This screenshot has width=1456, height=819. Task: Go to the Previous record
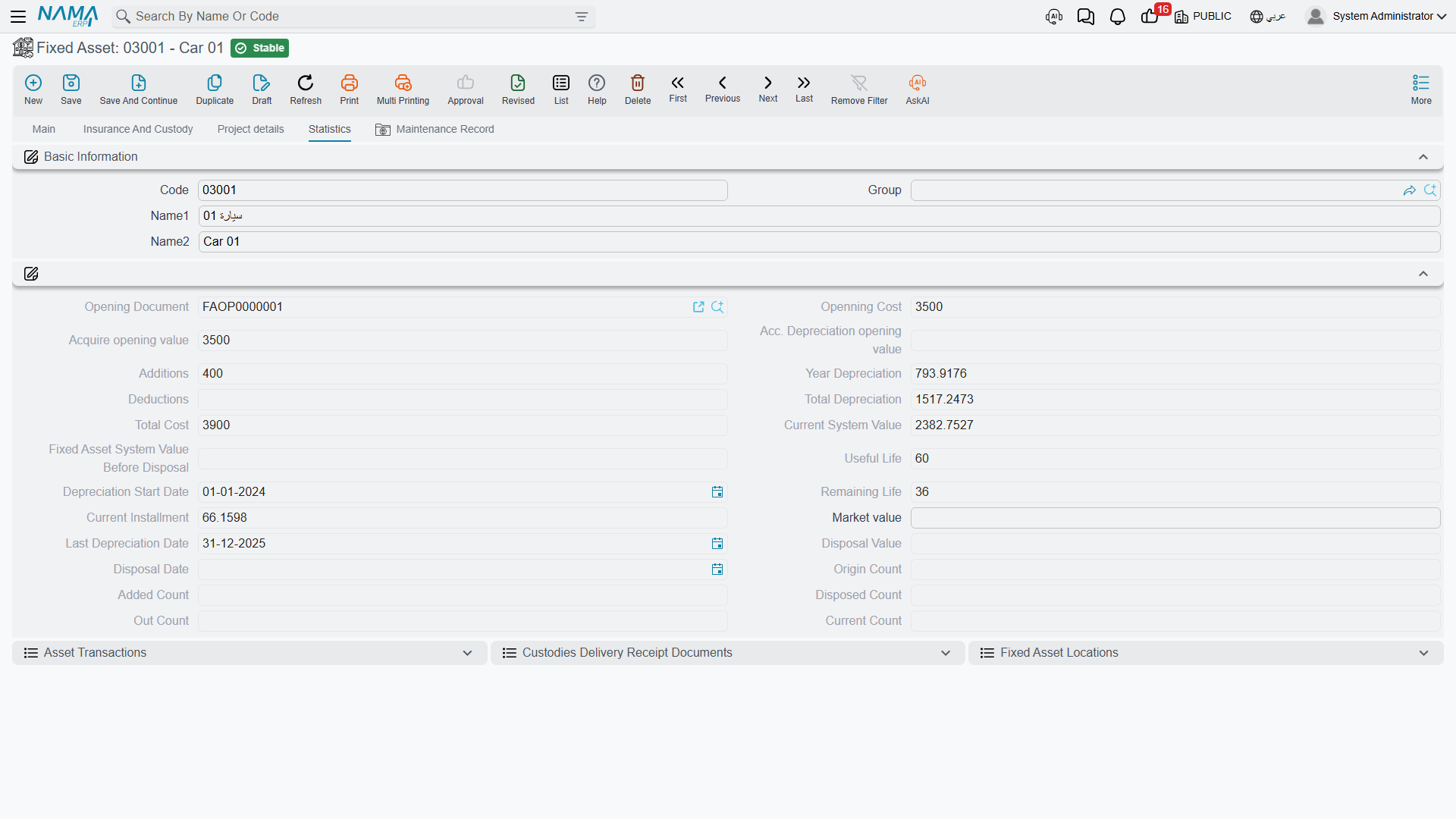pyautogui.click(x=723, y=88)
